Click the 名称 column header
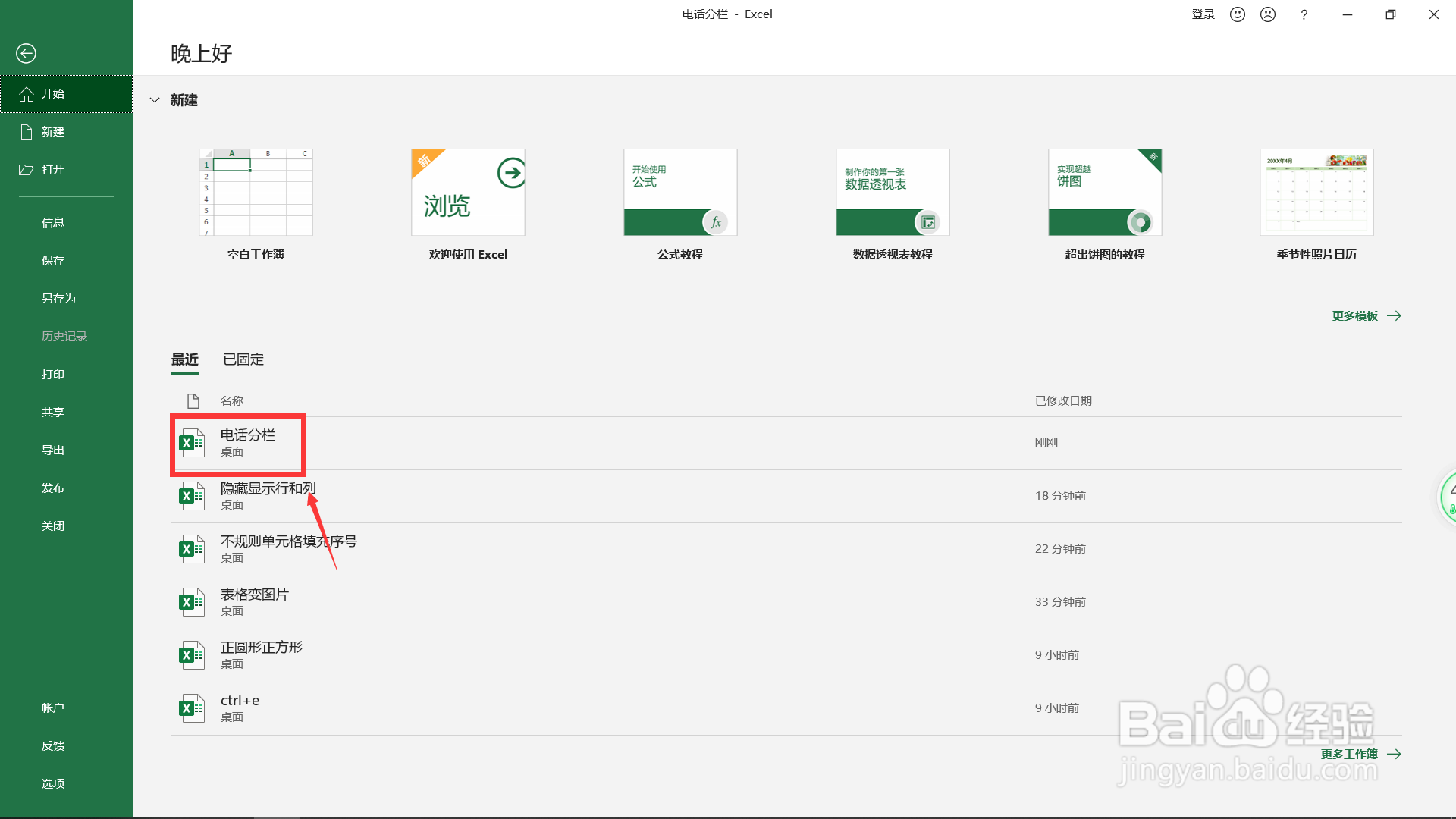The image size is (1456, 819). [x=232, y=400]
